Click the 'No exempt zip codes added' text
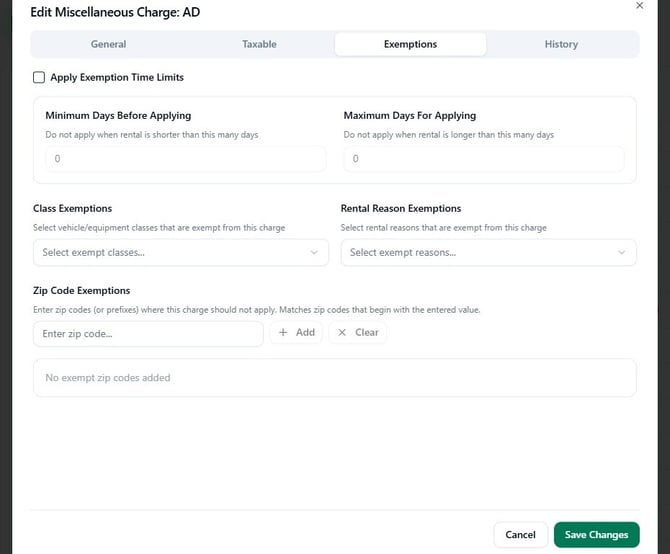Screen dimensions: 670x554 pyautogui.click(x=108, y=378)
